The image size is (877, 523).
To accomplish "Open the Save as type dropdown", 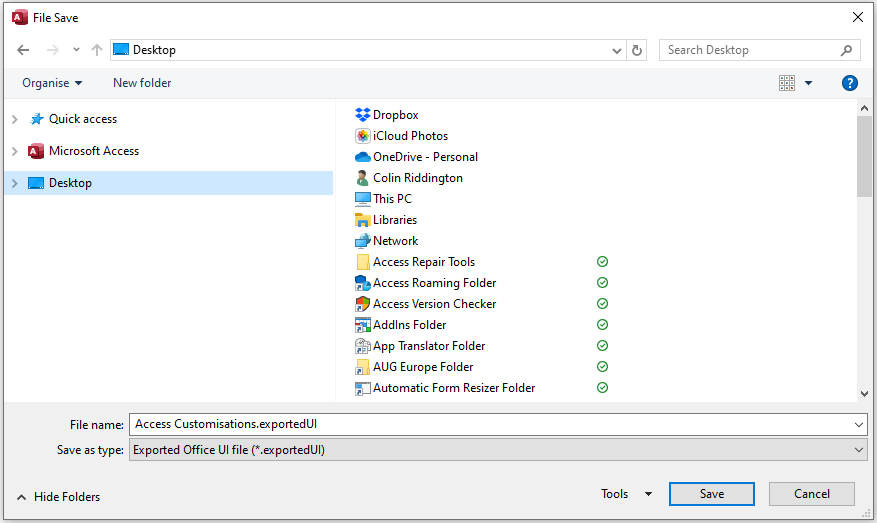I will [x=498, y=450].
